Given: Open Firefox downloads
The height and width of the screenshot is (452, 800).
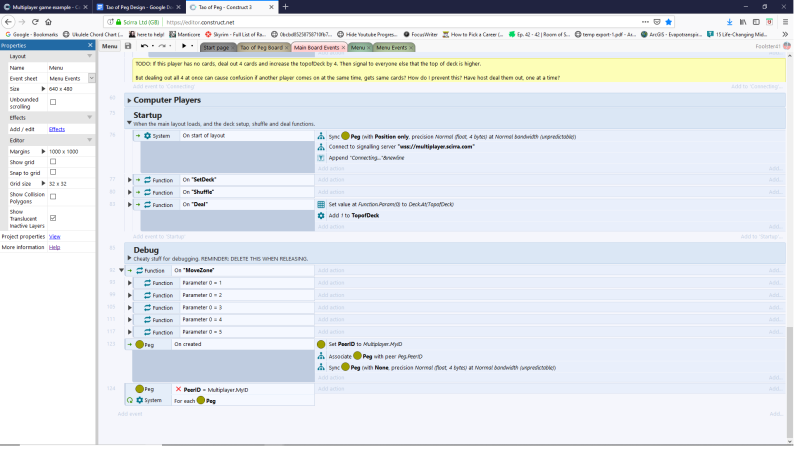Looking at the screenshot, I should pos(730,22).
